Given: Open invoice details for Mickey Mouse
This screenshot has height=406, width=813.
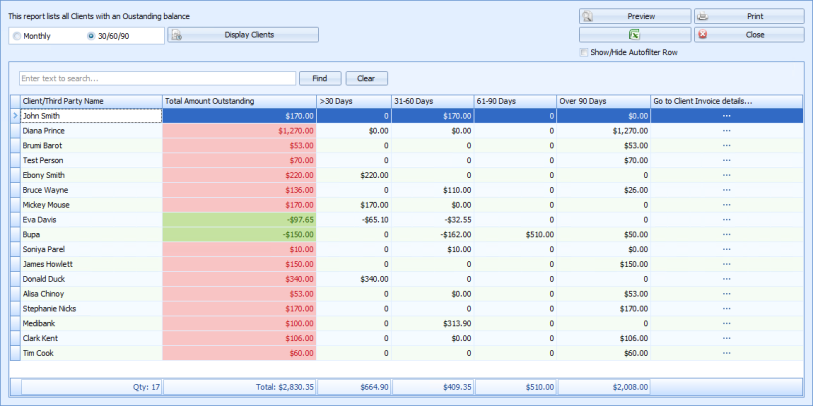Looking at the screenshot, I should pos(726,205).
